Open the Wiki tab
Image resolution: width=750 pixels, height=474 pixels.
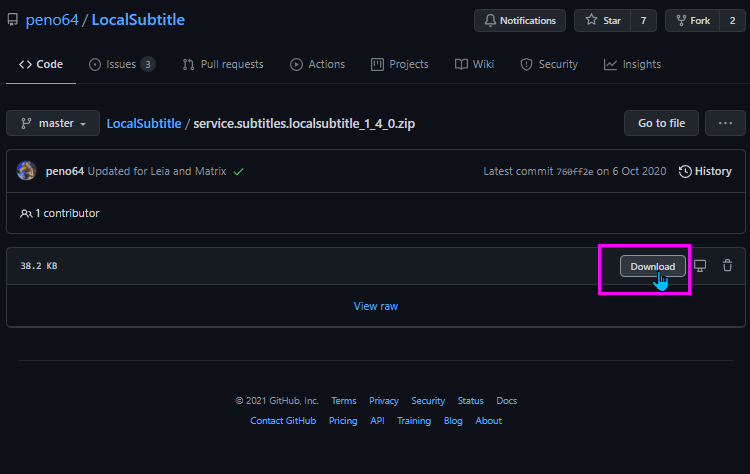[474, 64]
